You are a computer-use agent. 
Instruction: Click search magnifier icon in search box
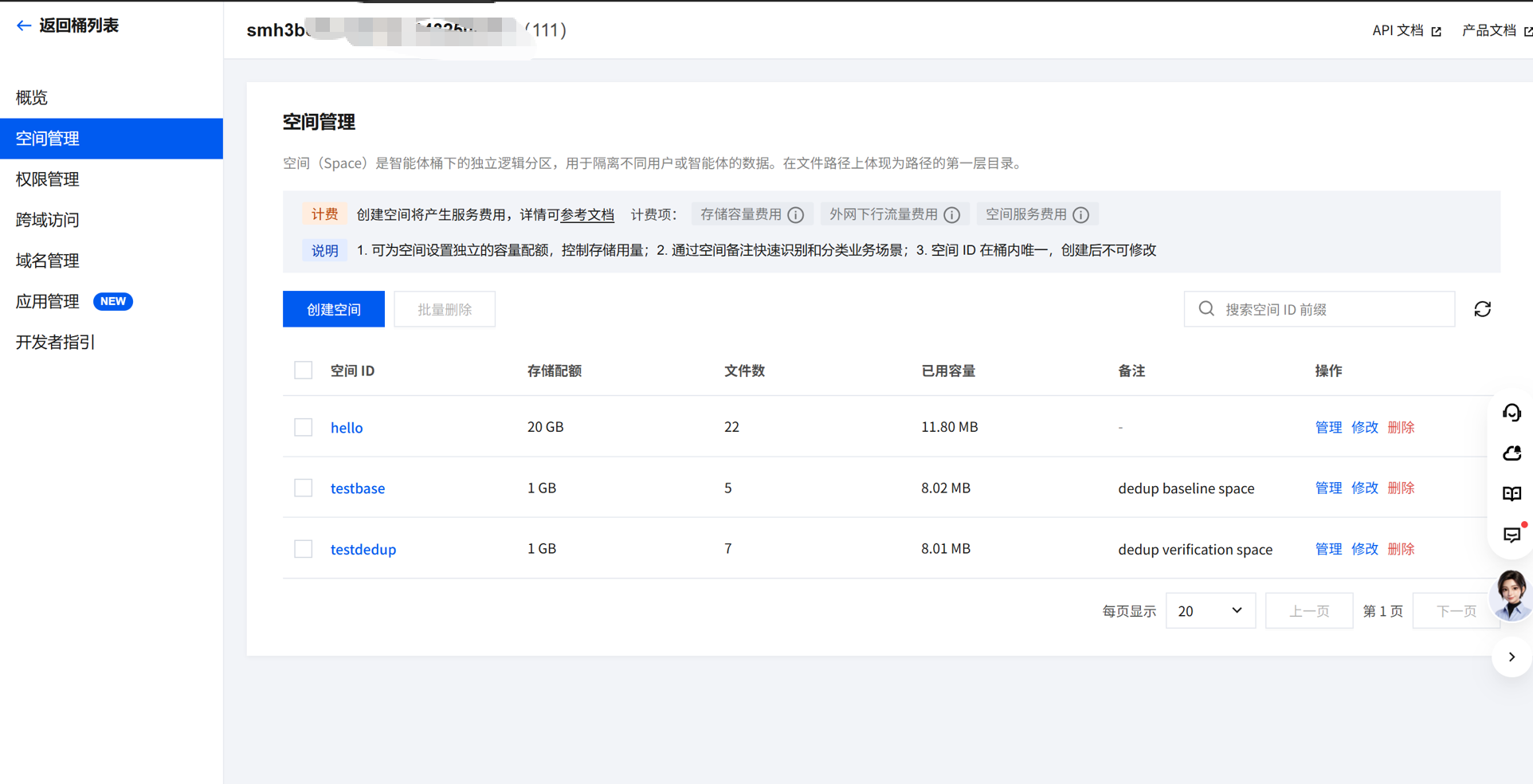(1206, 309)
